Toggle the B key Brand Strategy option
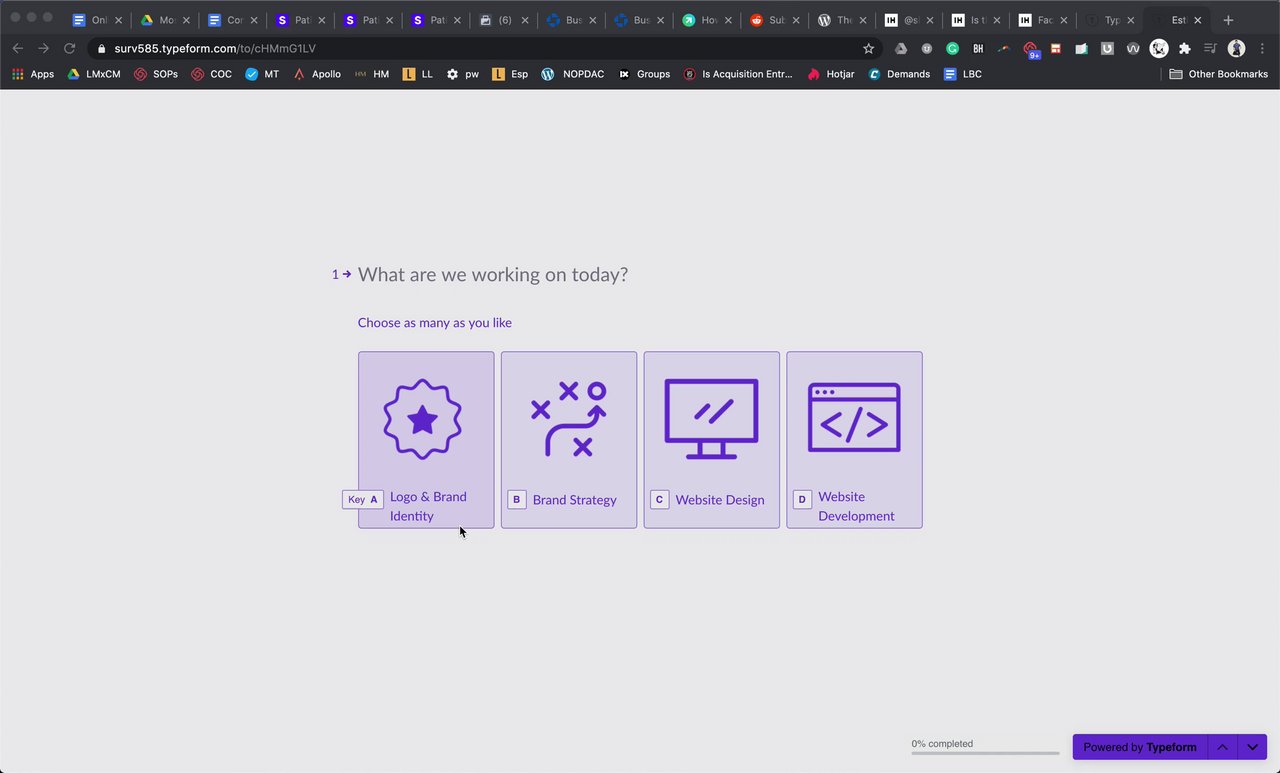 pos(569,440)
